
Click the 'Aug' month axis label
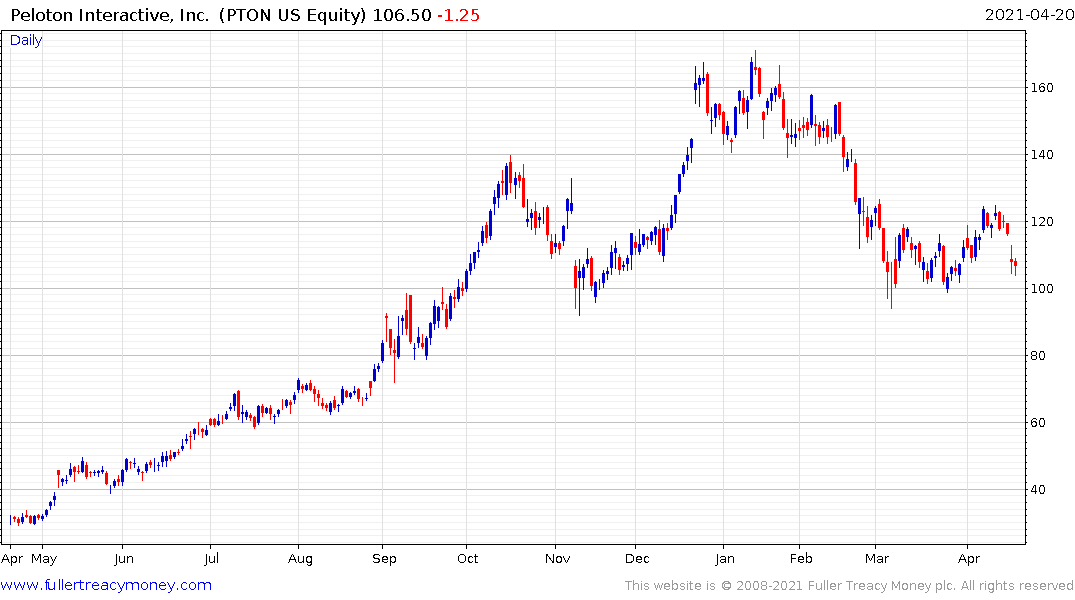(x=300, y=559)
